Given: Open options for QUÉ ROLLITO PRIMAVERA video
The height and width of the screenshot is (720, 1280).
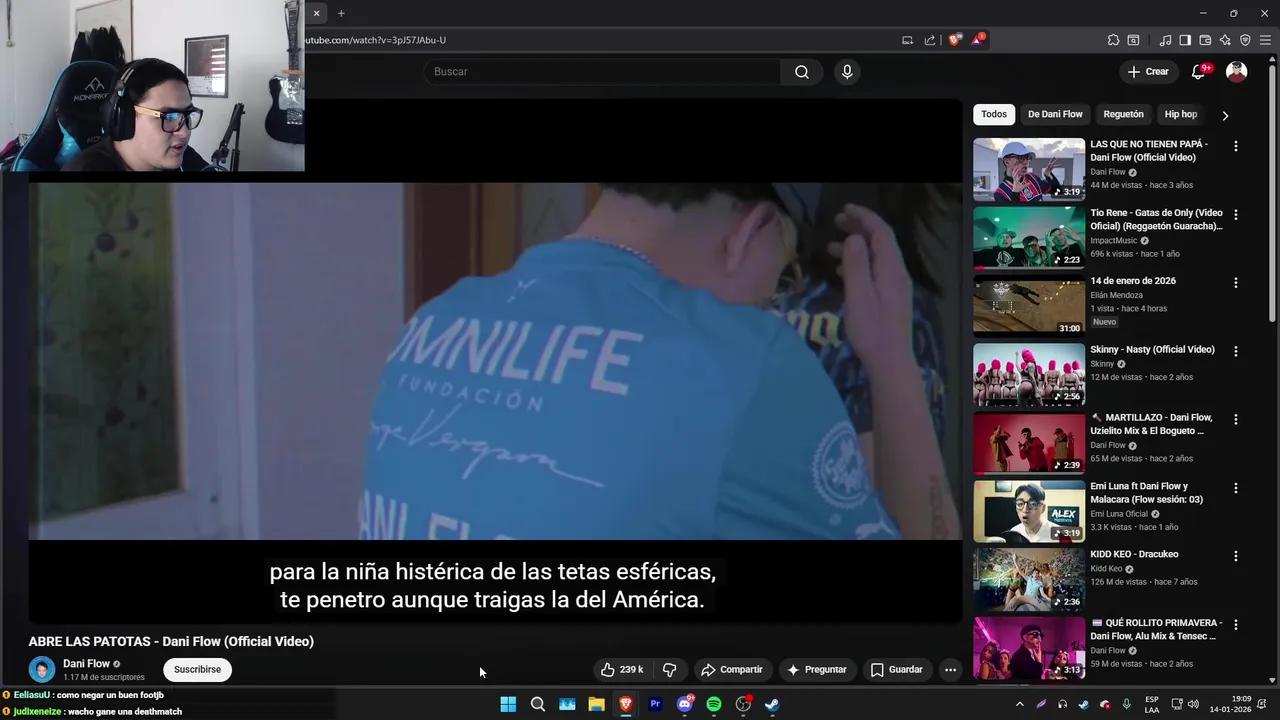Looking at the screenshot, I should click(x=1236, y=624).
